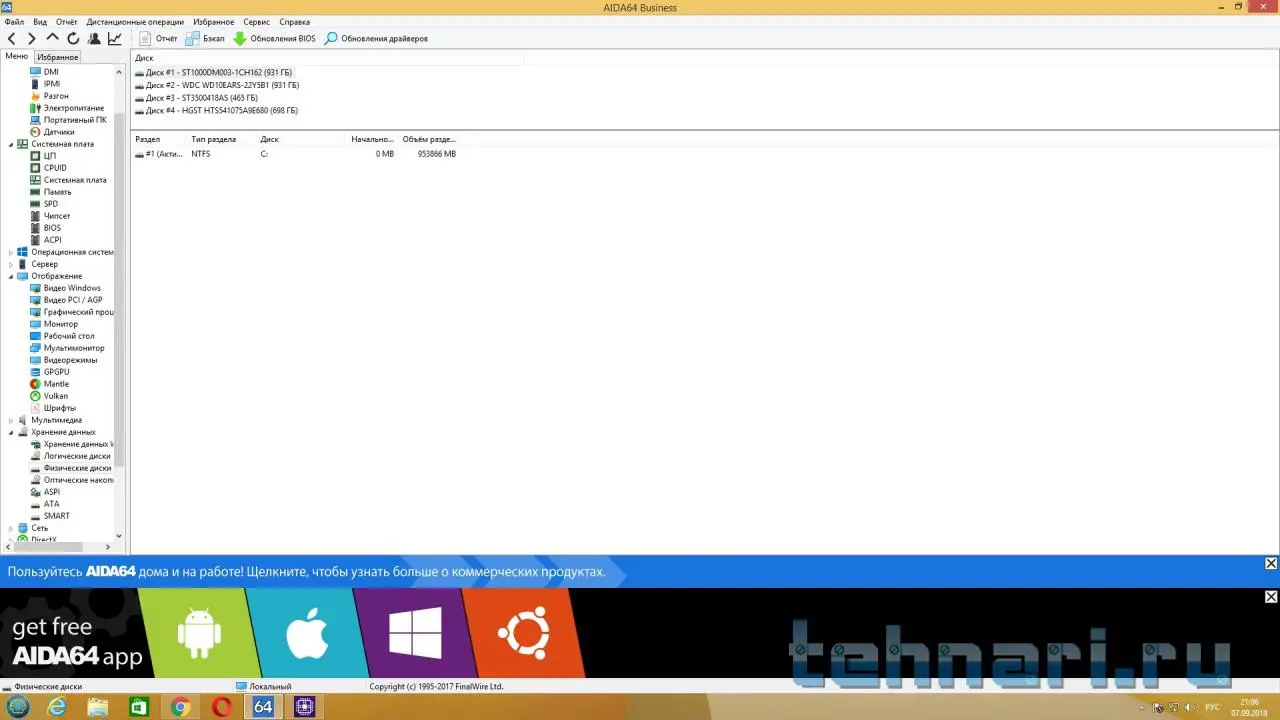Image resolution: width=1280 pixels, height=720 pixels.
Task: Open the graph chart toolbar icon
Action: tap(115, 39)
